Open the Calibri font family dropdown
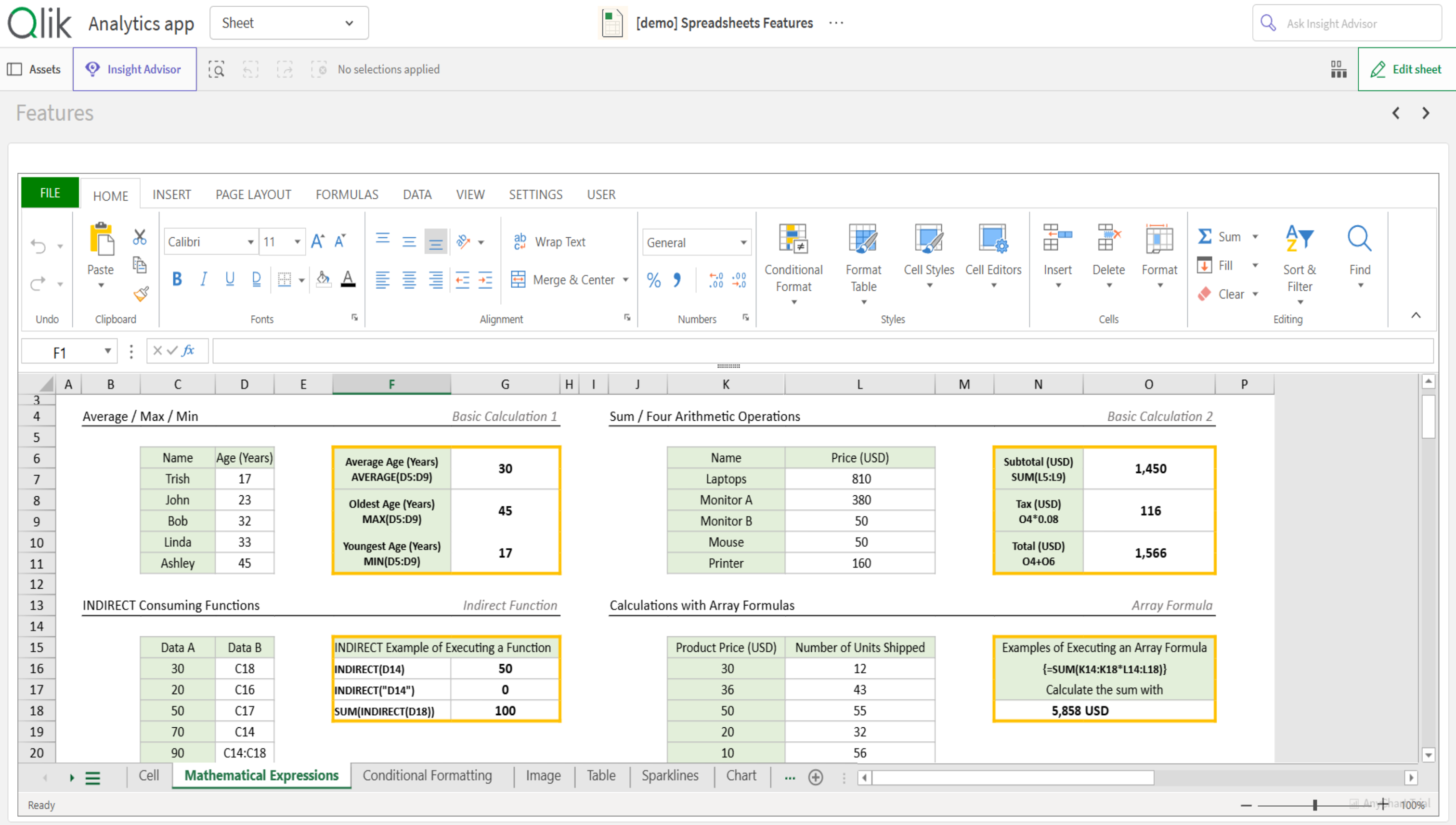This screenshot has width=1456, height=825. pos(211,242)
